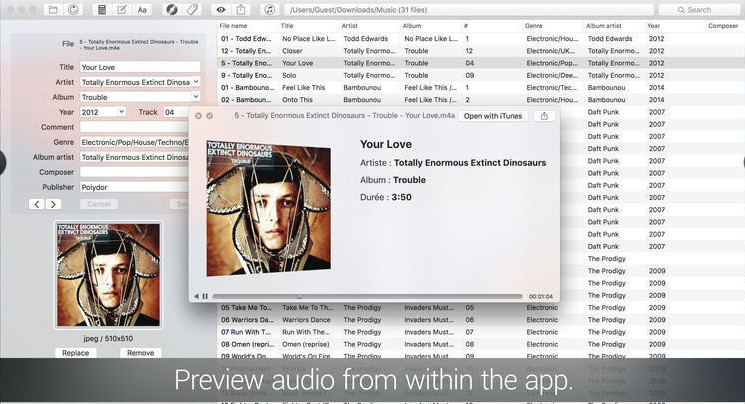Click the empty Comment field
Image resolution: width=745 pixels, height=404 pixels.
pos(134,127)
